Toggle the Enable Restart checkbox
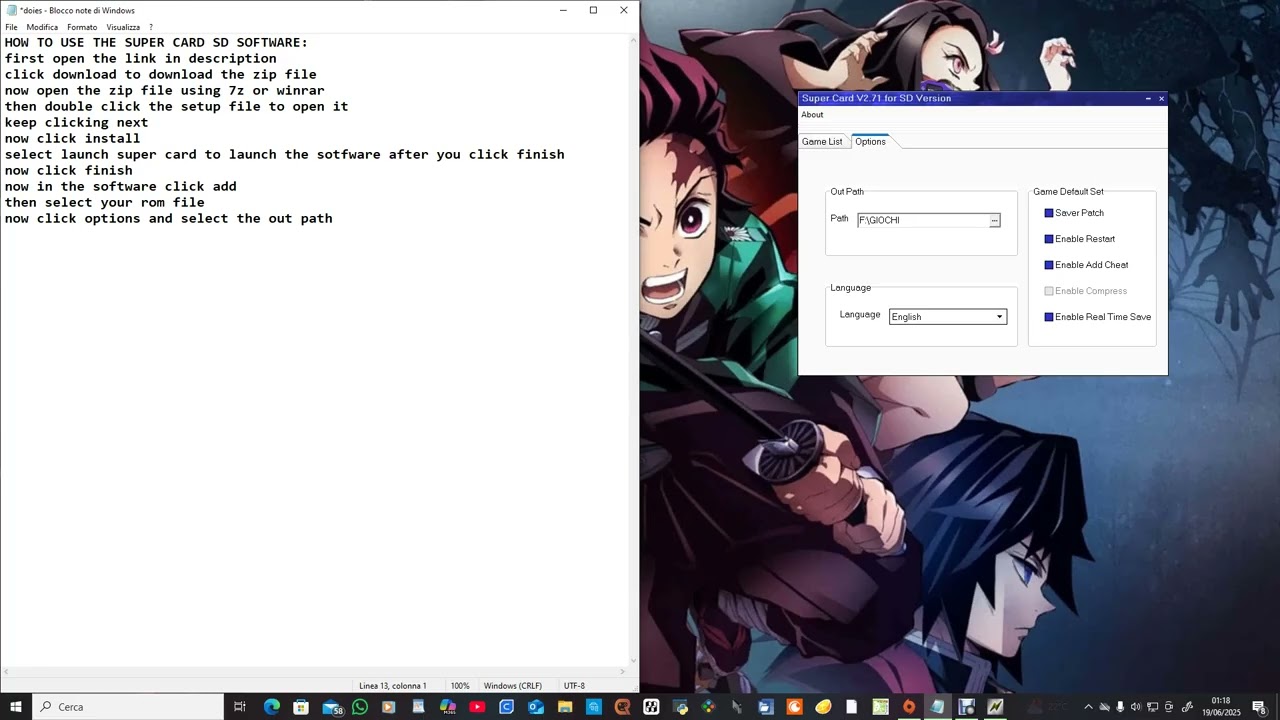 point(1049,239)
